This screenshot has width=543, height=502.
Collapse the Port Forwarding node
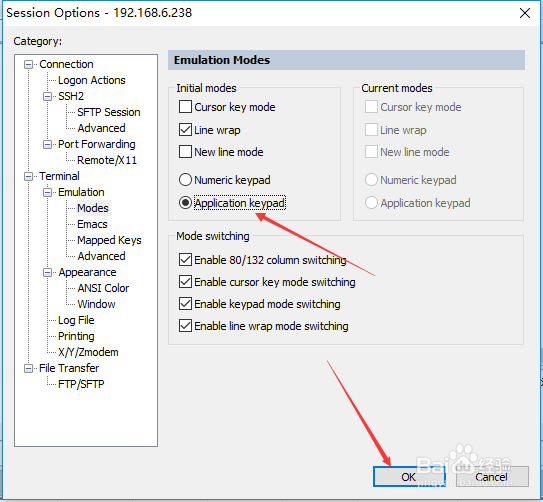click(x=47, y=144)
